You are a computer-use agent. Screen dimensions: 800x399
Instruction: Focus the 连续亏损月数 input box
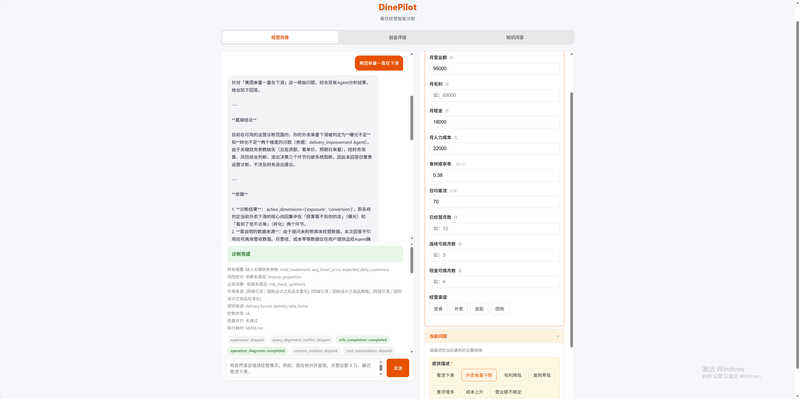pyautogui.click(x=494, y=255)
